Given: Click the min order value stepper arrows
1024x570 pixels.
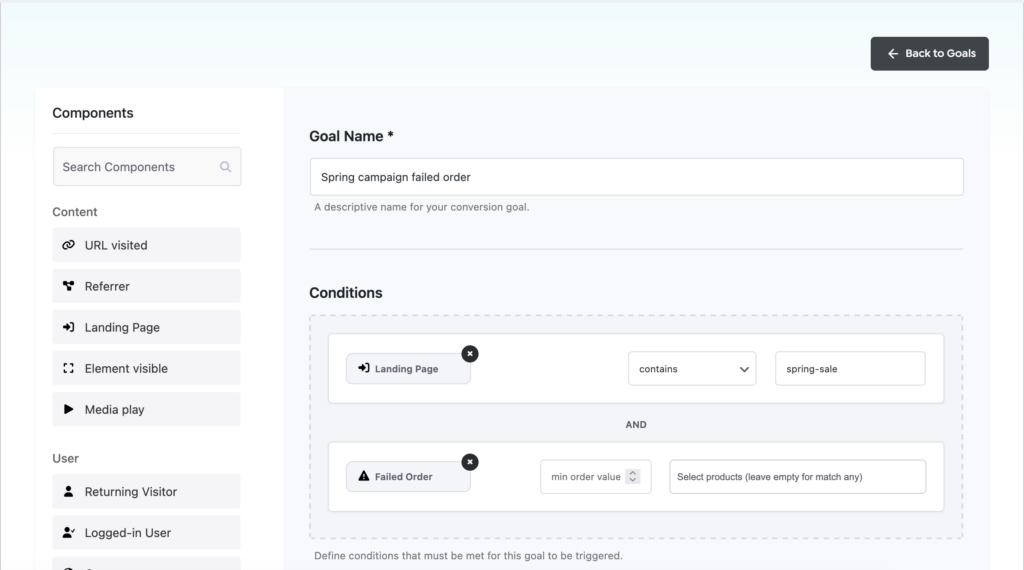Looking at the screenshot, I should click(x=632, y=477).
